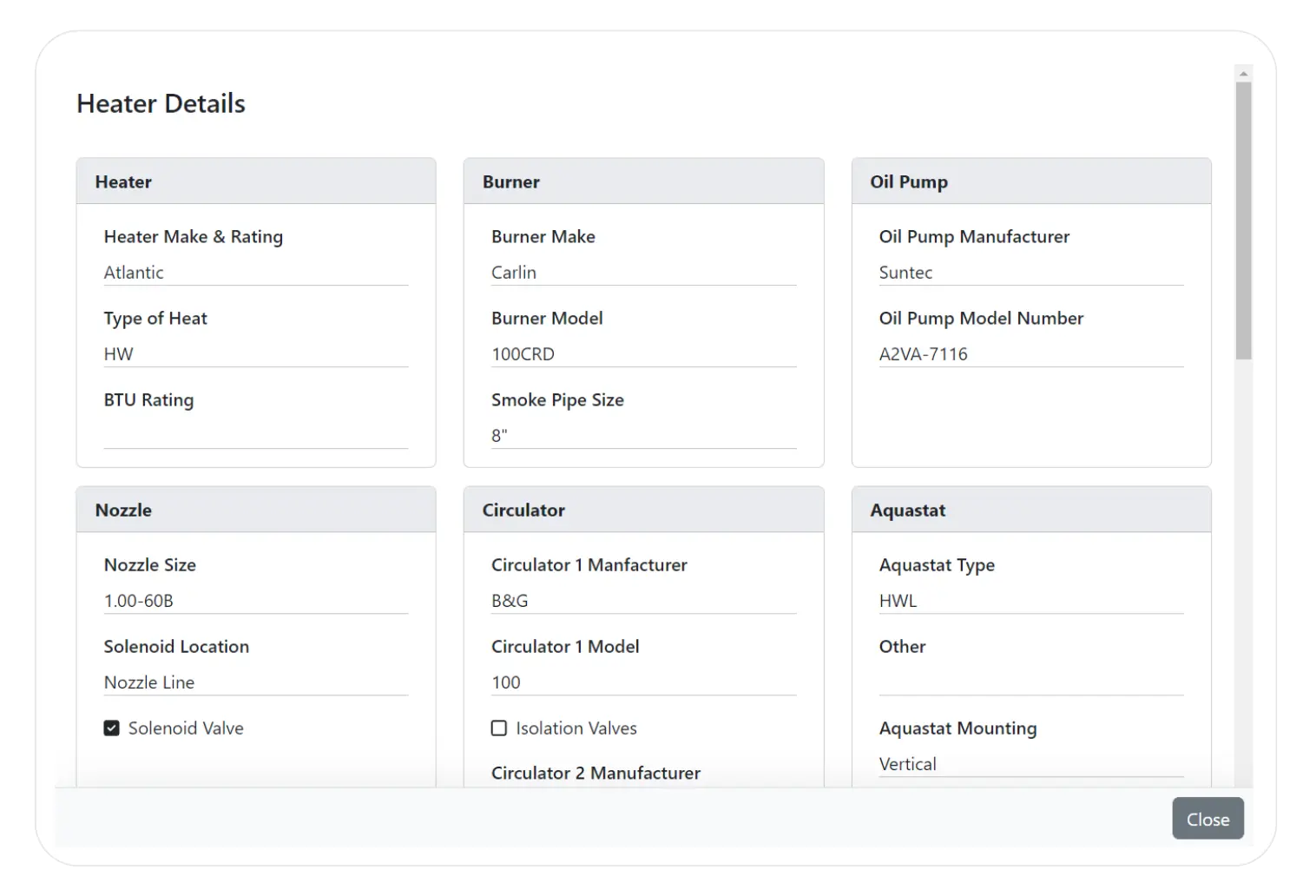Click the Circulator 1 Manfacturer field
The image size is (1316, 896).
[643, 600]
